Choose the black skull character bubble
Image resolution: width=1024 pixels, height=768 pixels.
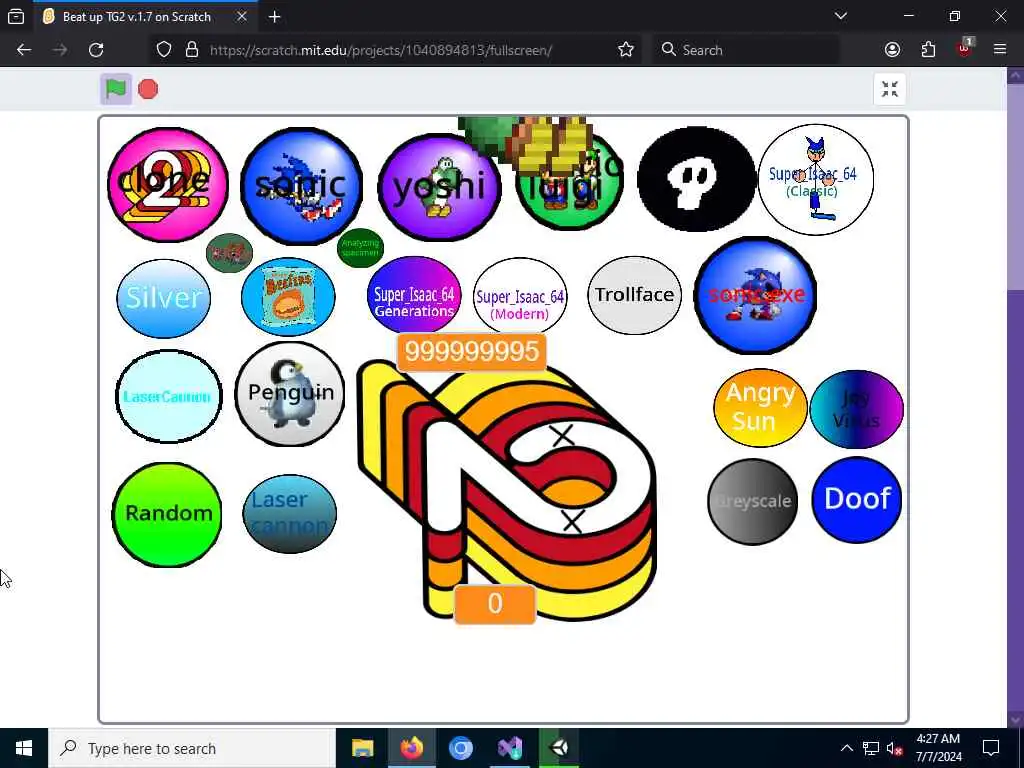696,179
